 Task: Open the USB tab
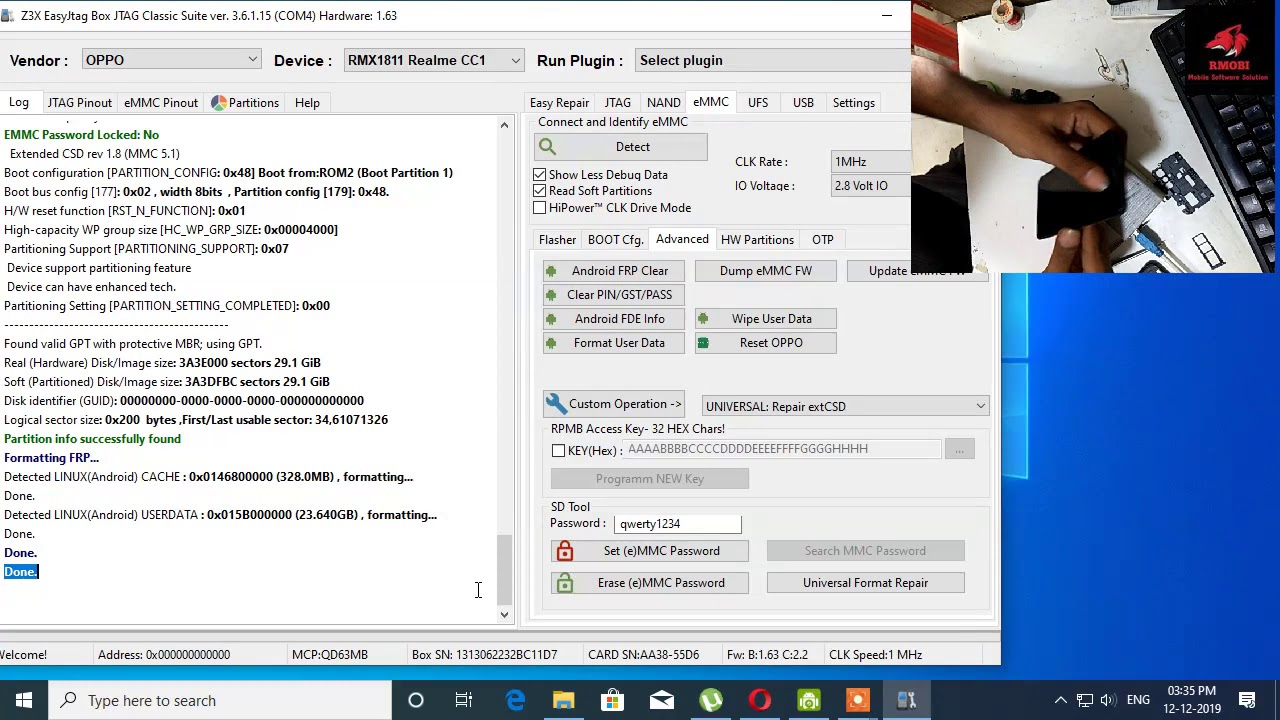point(803,103)
